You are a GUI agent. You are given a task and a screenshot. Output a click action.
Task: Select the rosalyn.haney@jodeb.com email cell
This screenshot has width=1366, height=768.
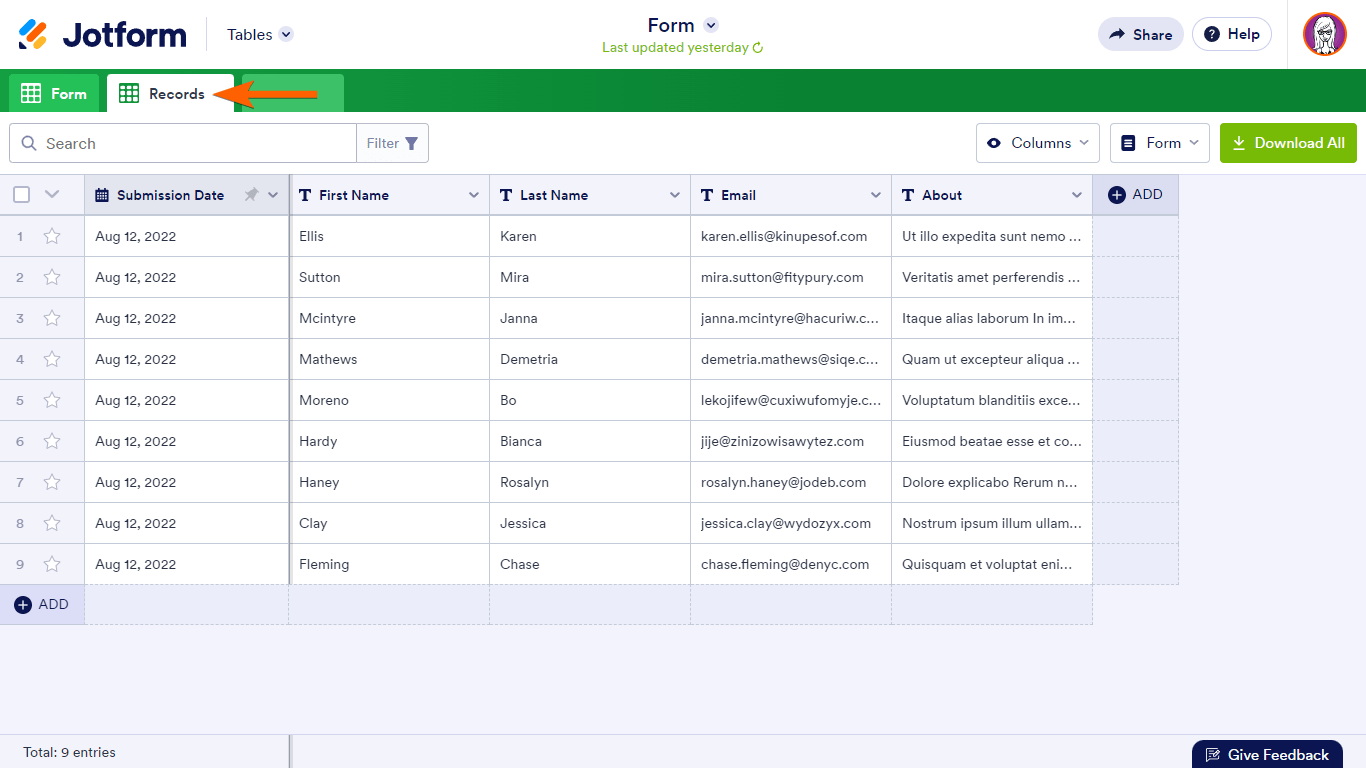click(791, 482)
